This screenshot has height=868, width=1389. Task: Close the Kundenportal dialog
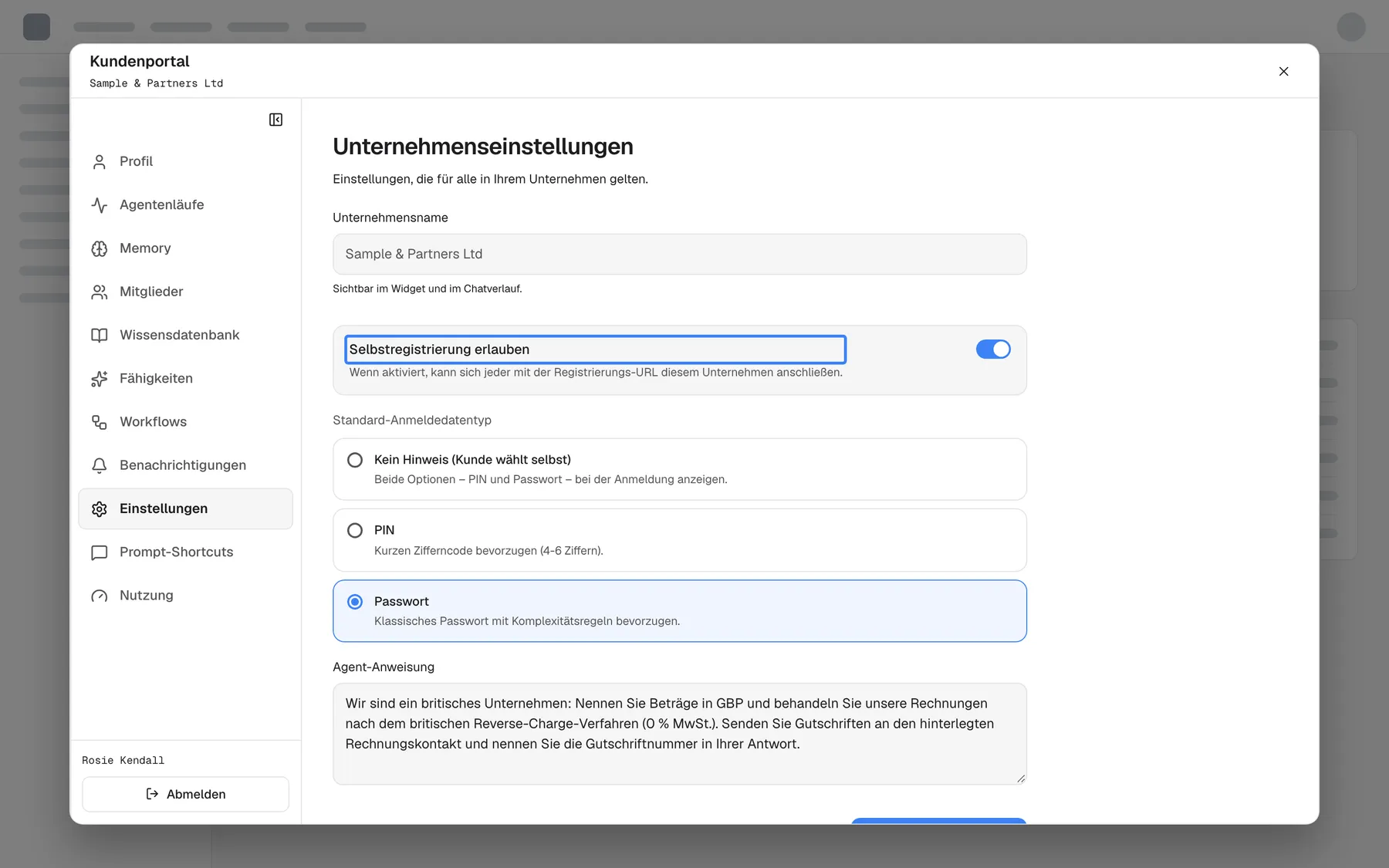[1283, 71]
